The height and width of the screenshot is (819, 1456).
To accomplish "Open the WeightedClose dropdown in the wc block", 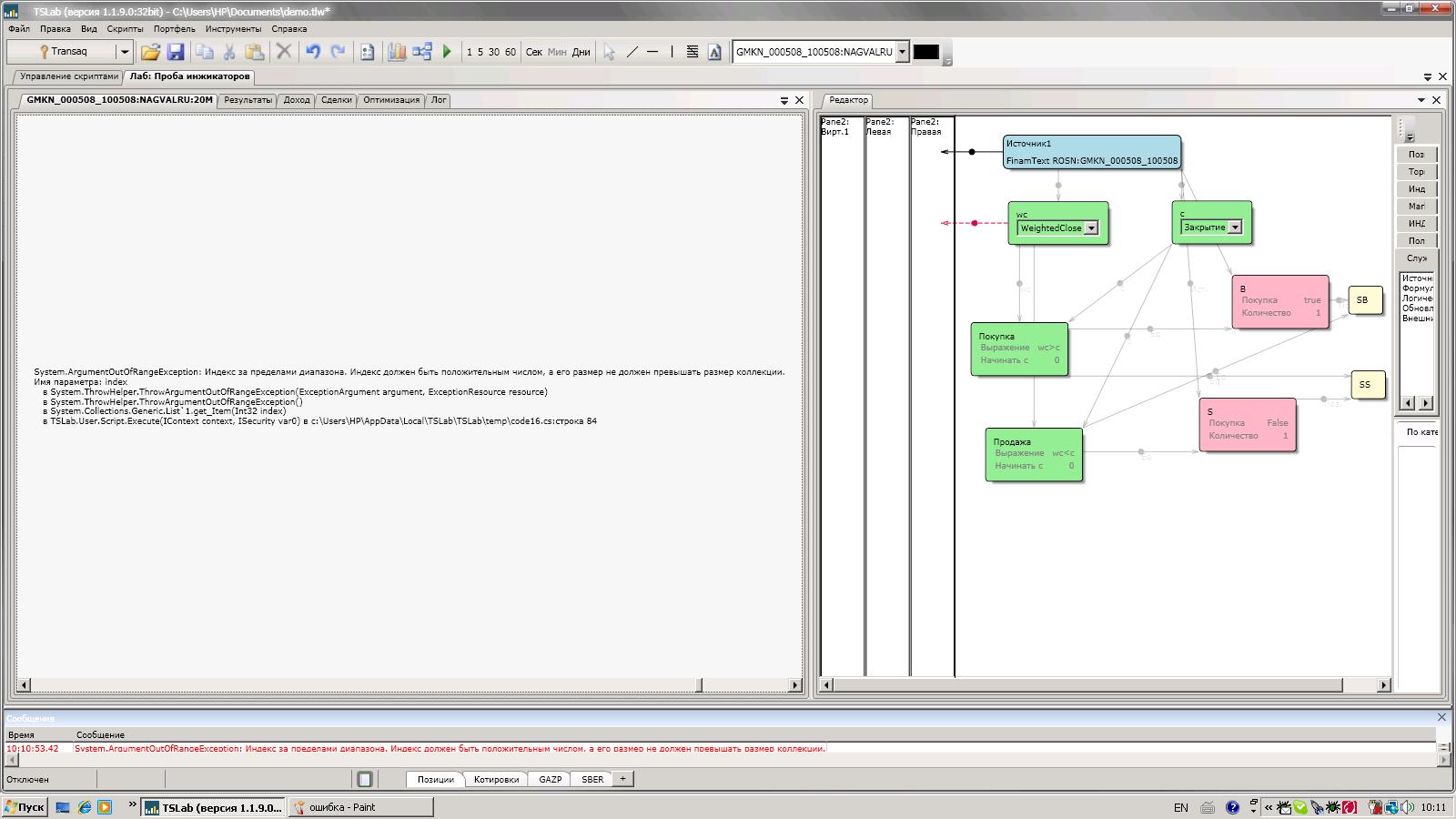I will [1091, 228].
